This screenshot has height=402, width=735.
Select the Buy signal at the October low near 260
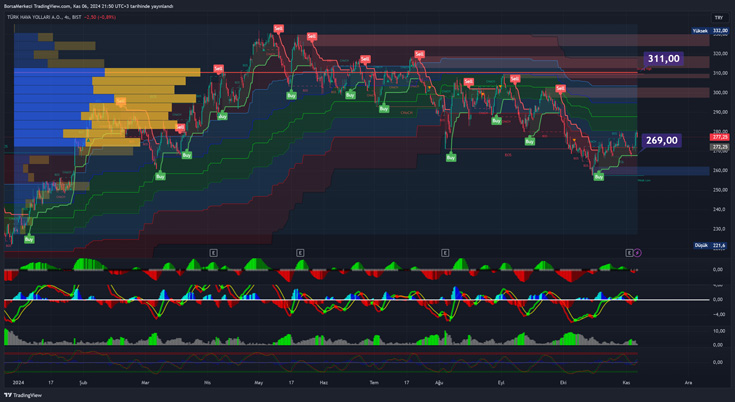pyautogui.click(x=599, y=177)
